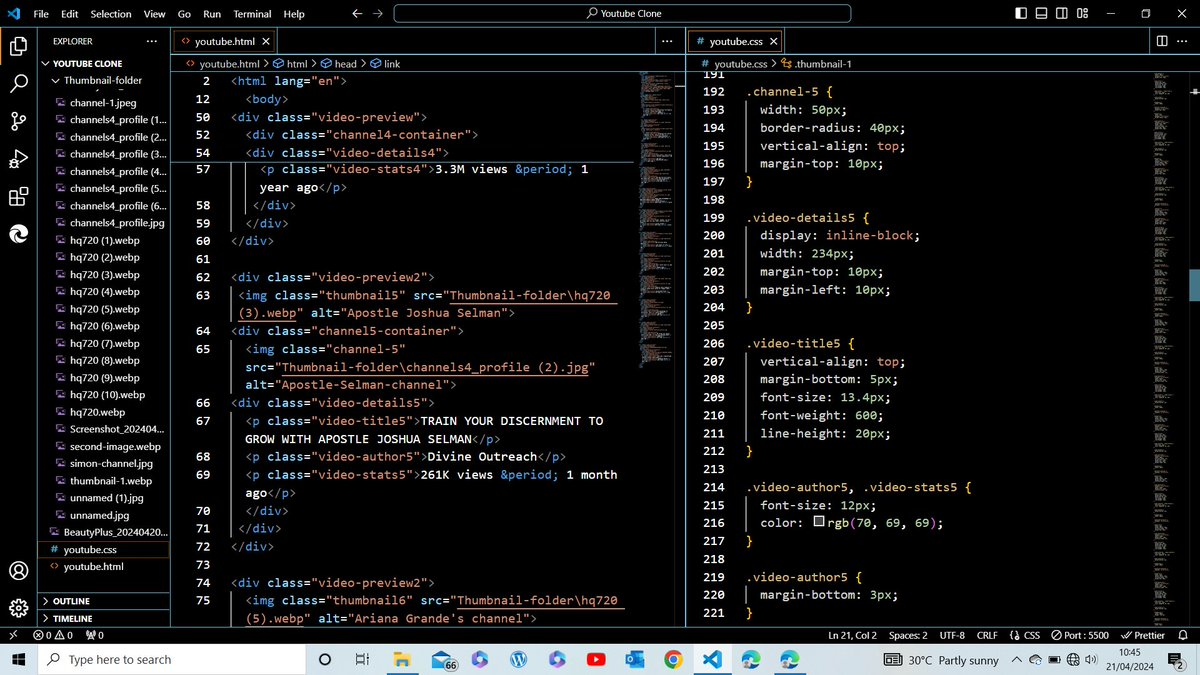1200x675 pixels.
Task: Open the Manage gear icon
Action: pos(18,608)
